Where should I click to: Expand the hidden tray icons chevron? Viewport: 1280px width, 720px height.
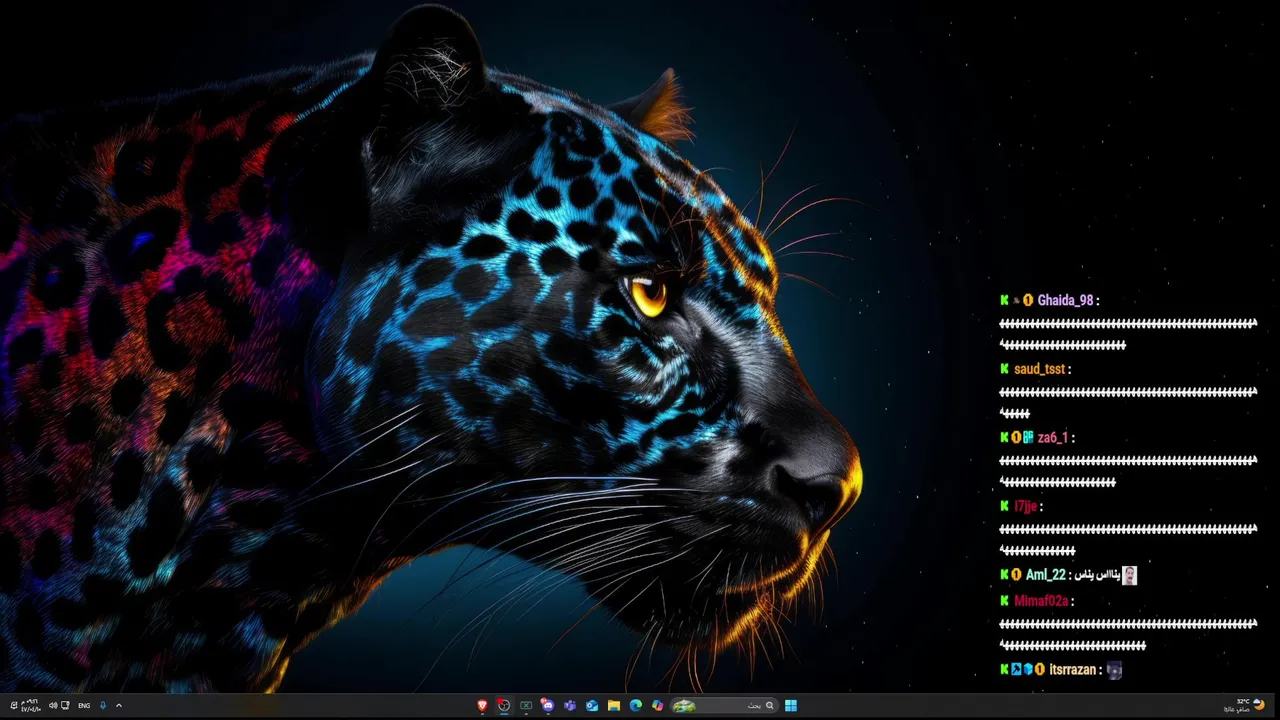[119, 705]
